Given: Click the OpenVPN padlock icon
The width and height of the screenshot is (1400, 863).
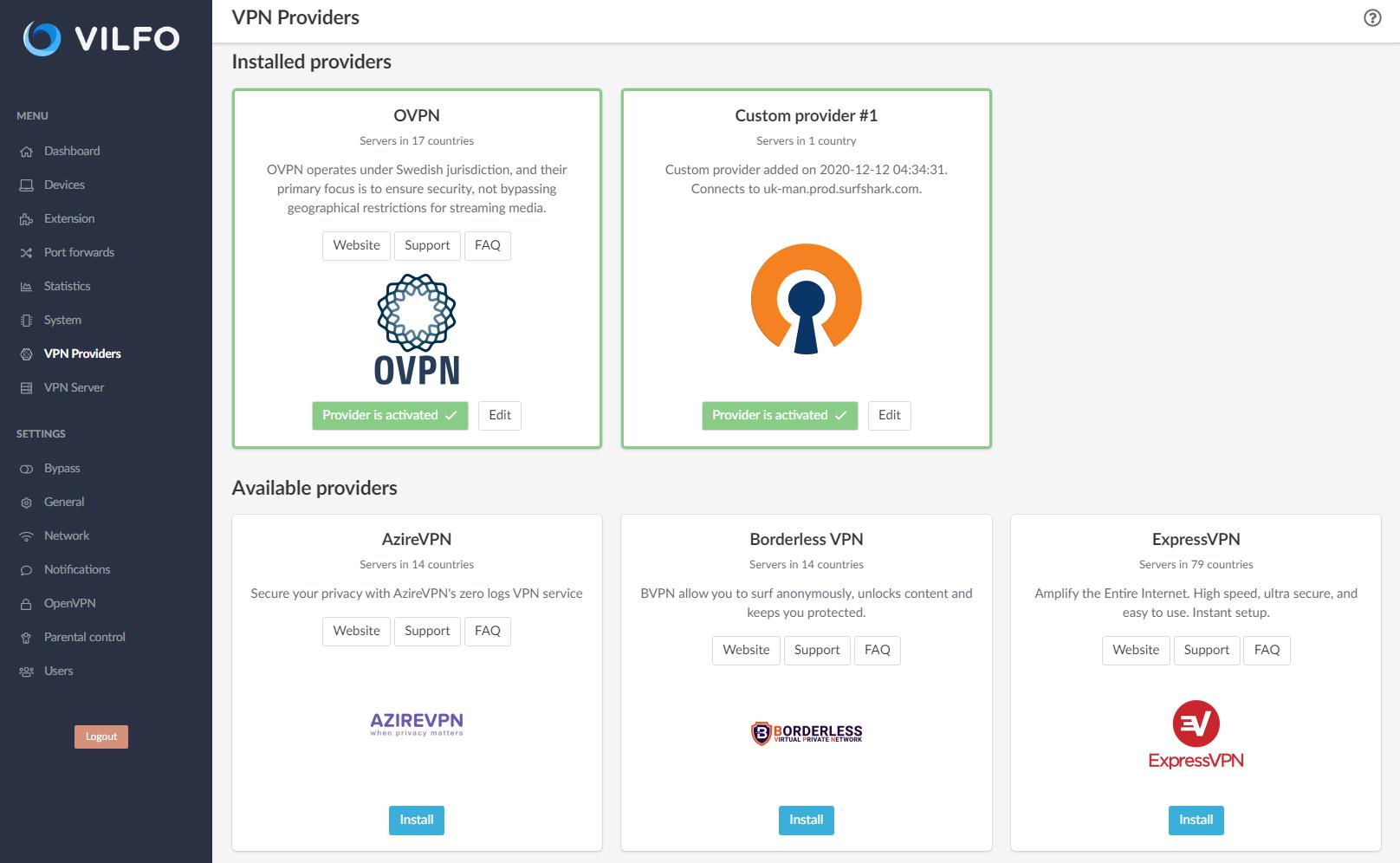Looking at the screenshot, I should pos(26,604).
